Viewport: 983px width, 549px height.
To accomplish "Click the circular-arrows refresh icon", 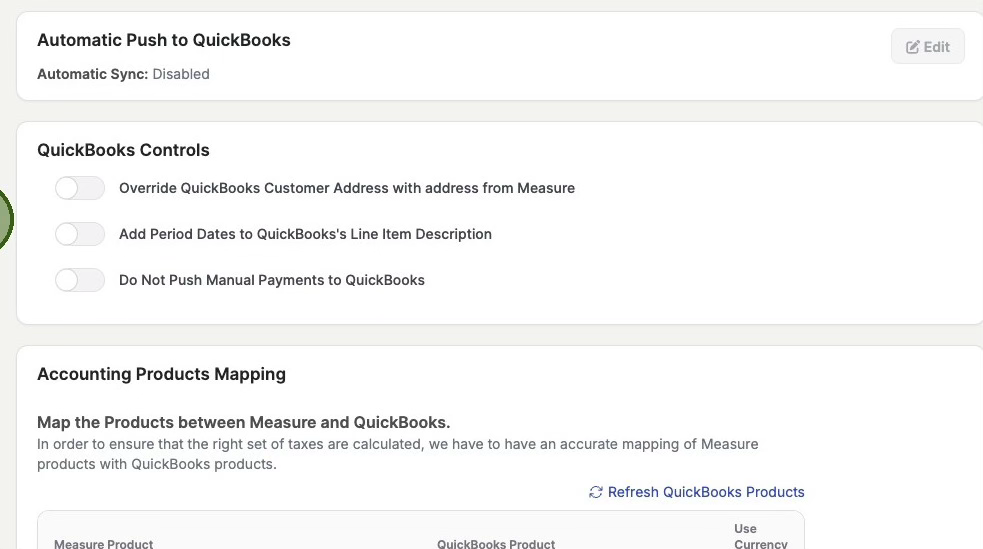I will [596, 492].
